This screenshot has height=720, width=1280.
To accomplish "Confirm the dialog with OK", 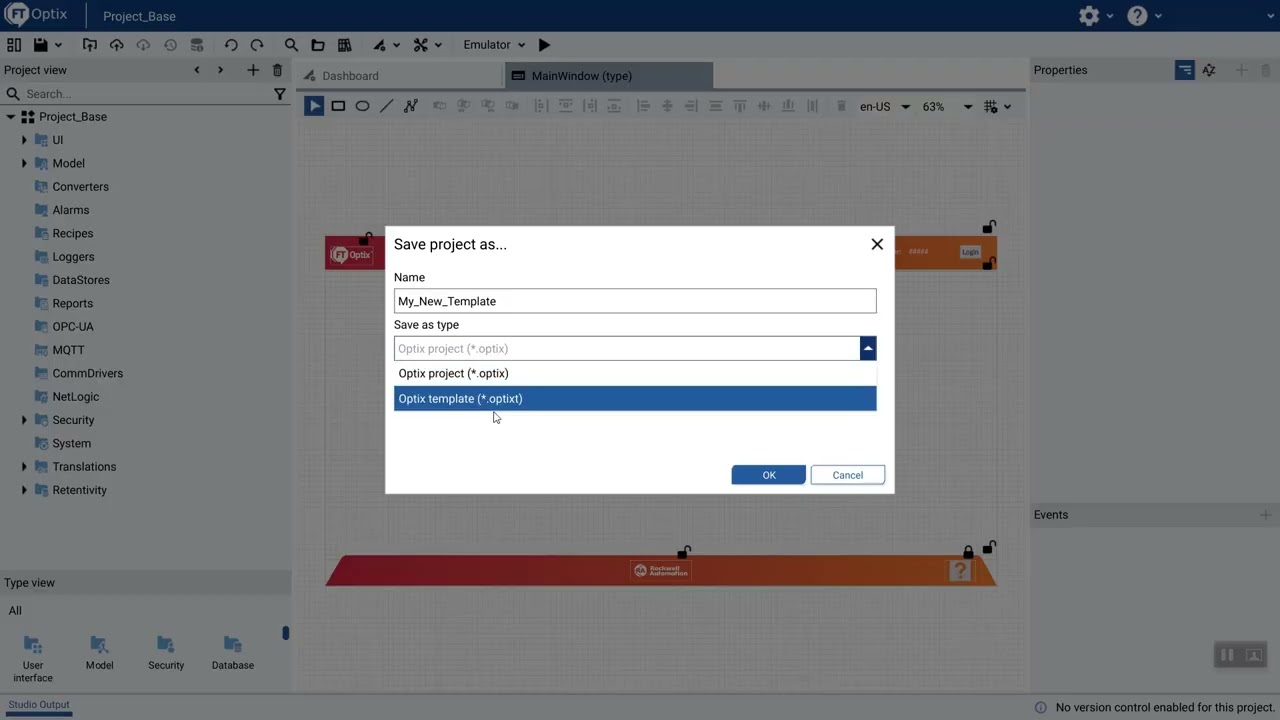I will [768, 475].
